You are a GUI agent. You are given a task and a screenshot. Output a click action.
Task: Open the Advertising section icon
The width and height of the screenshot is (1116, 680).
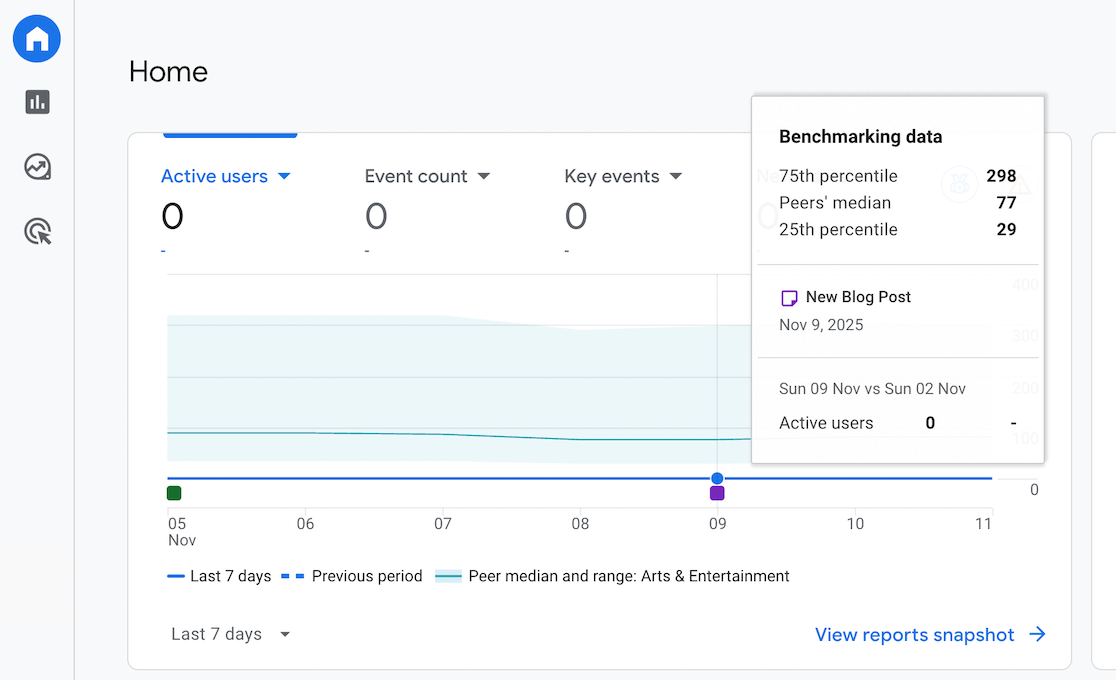pos(37,231)
